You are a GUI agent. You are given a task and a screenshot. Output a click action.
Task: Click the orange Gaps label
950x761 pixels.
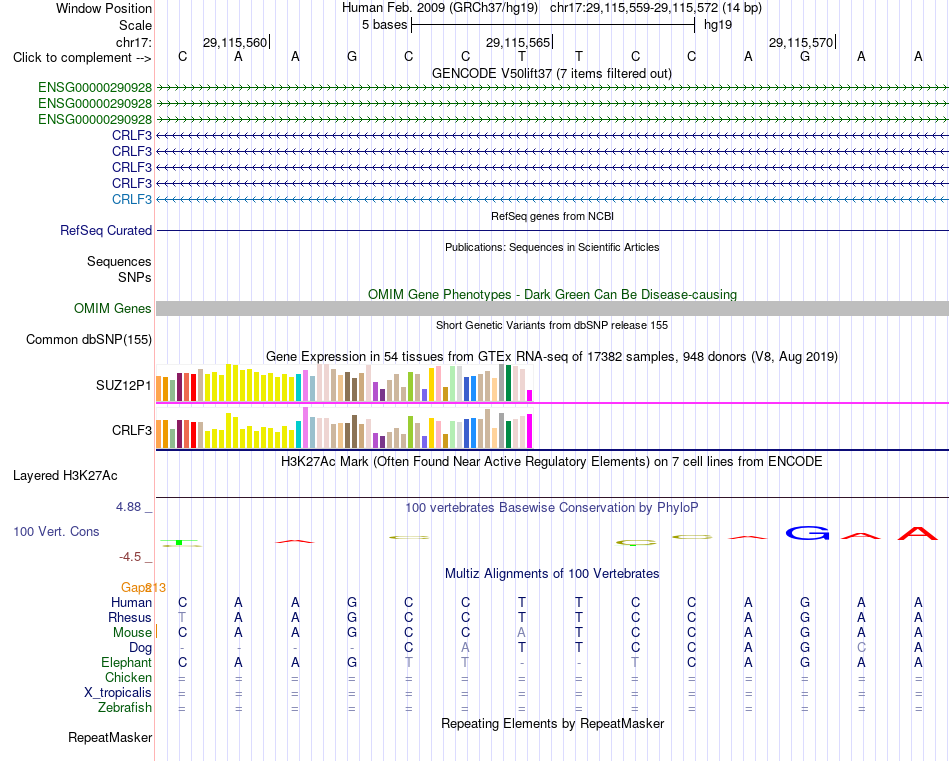(135, 587)
